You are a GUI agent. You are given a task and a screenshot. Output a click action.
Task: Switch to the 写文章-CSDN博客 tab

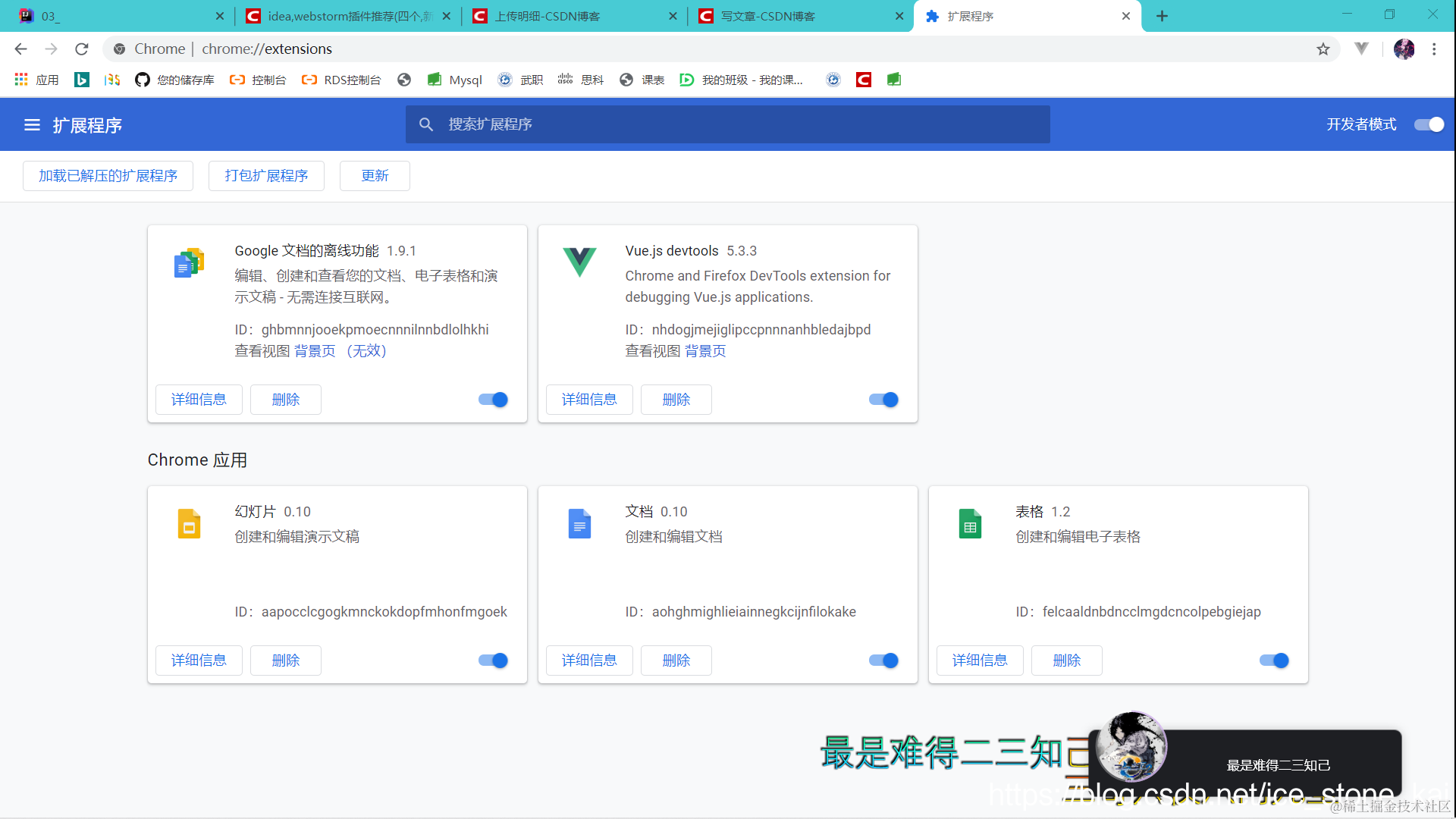point(767,15)
